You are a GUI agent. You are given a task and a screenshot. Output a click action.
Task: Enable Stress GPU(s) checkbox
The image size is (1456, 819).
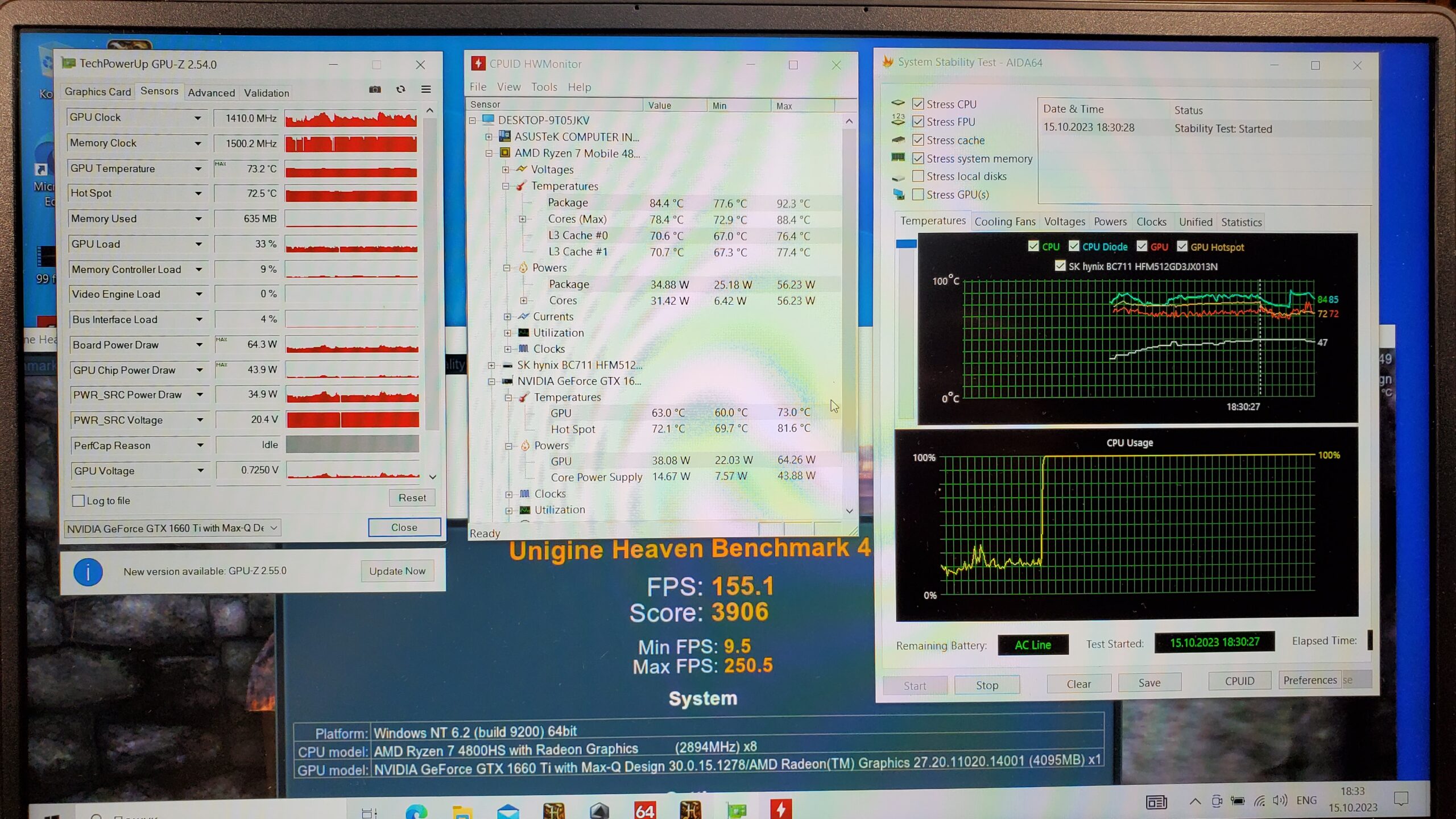tap(917, 195)
